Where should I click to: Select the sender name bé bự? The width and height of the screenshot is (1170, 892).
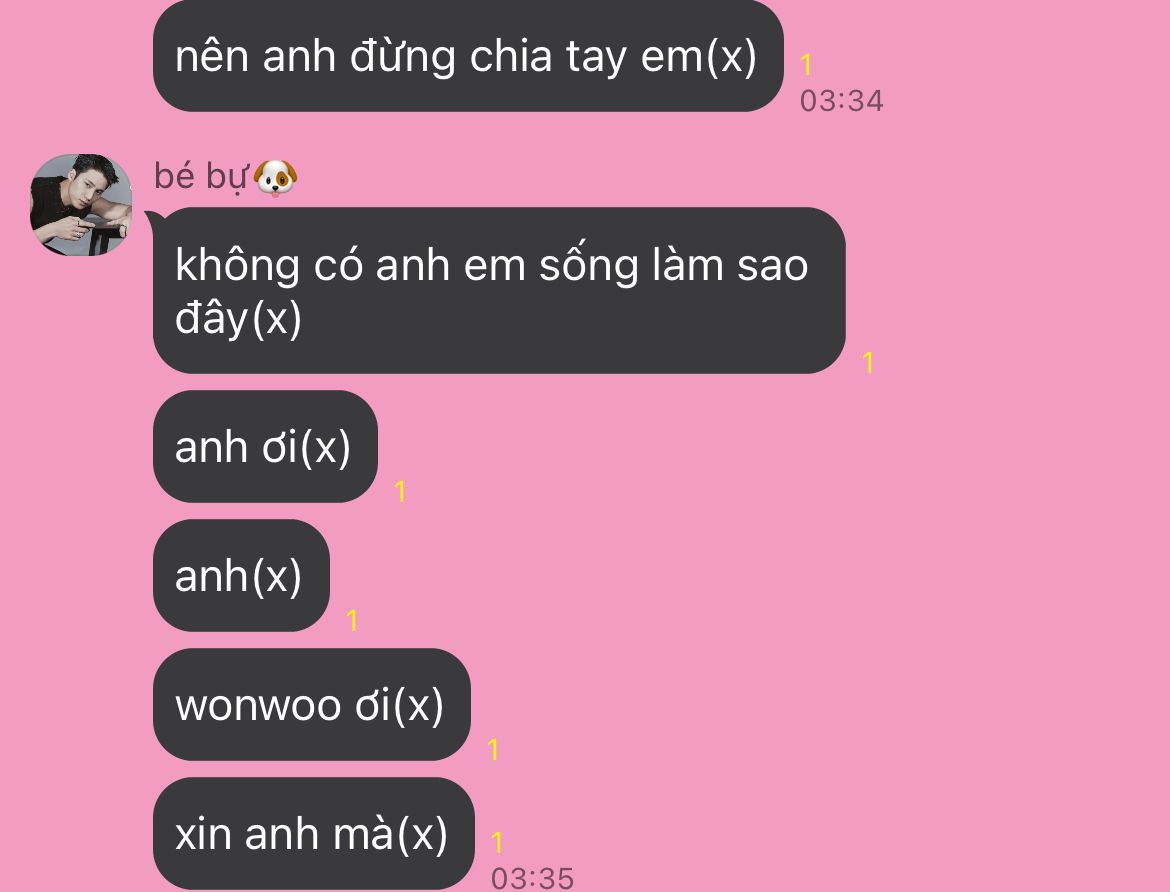tap(200, 177)
